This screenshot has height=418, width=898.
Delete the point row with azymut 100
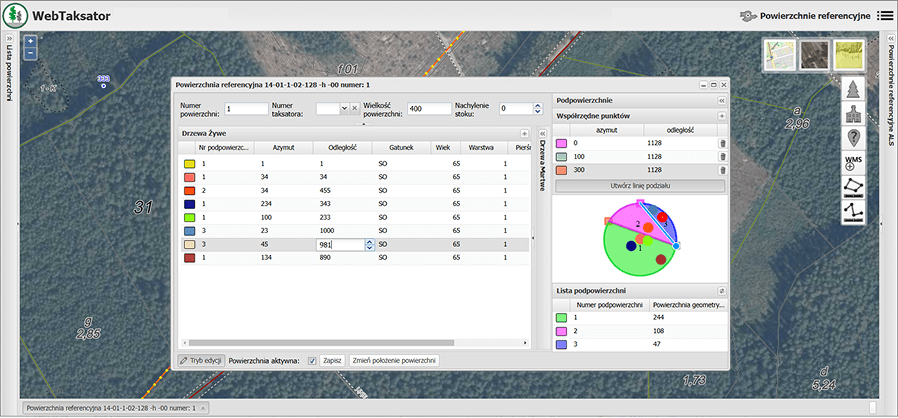point(723,157)
